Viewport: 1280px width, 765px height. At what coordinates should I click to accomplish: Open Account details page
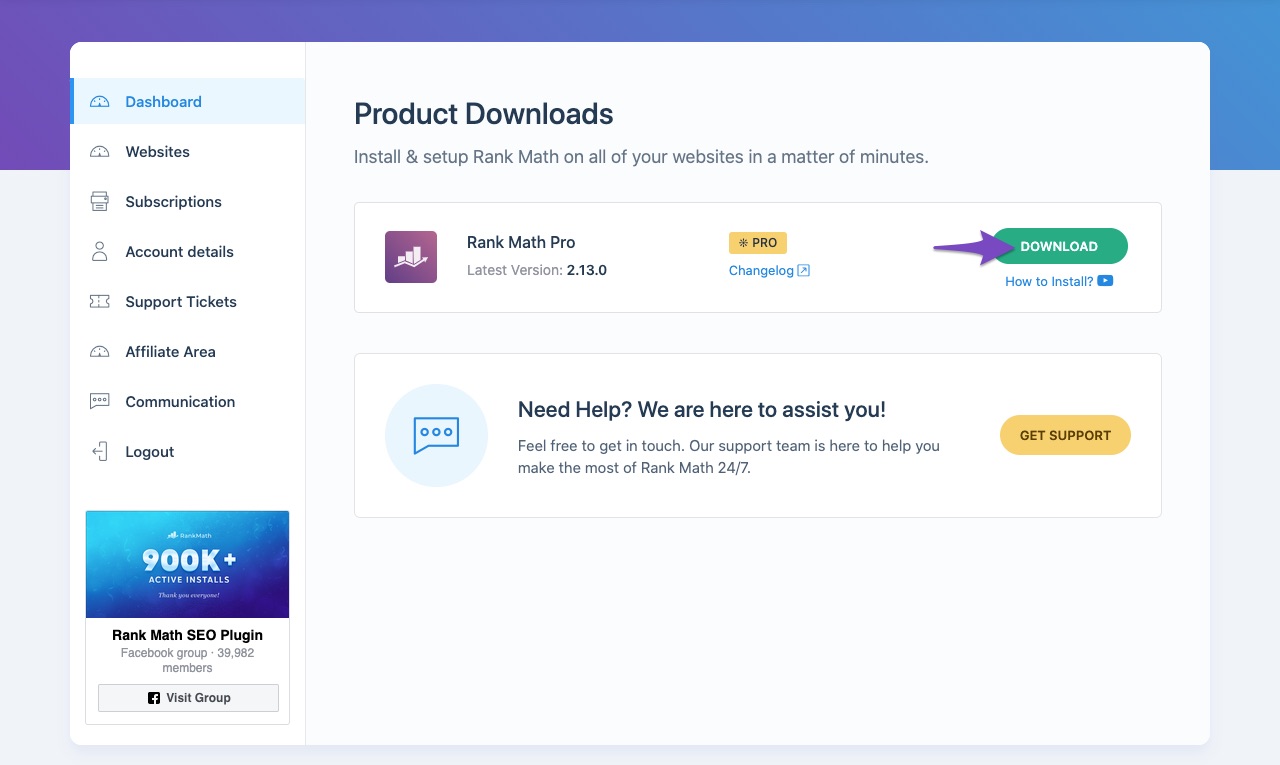(x=179, y=252)
